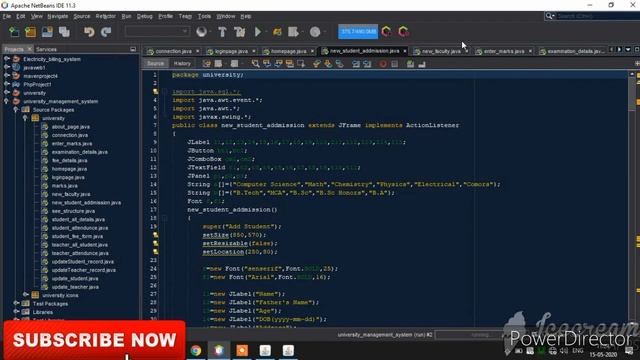Switch editor to History view
This screenshot has height=360, width=640.
[182, 64]
